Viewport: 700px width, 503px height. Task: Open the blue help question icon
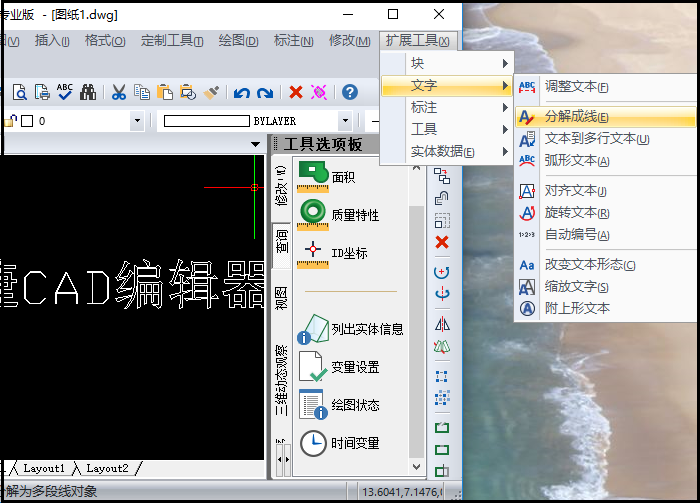click(350, 92)
